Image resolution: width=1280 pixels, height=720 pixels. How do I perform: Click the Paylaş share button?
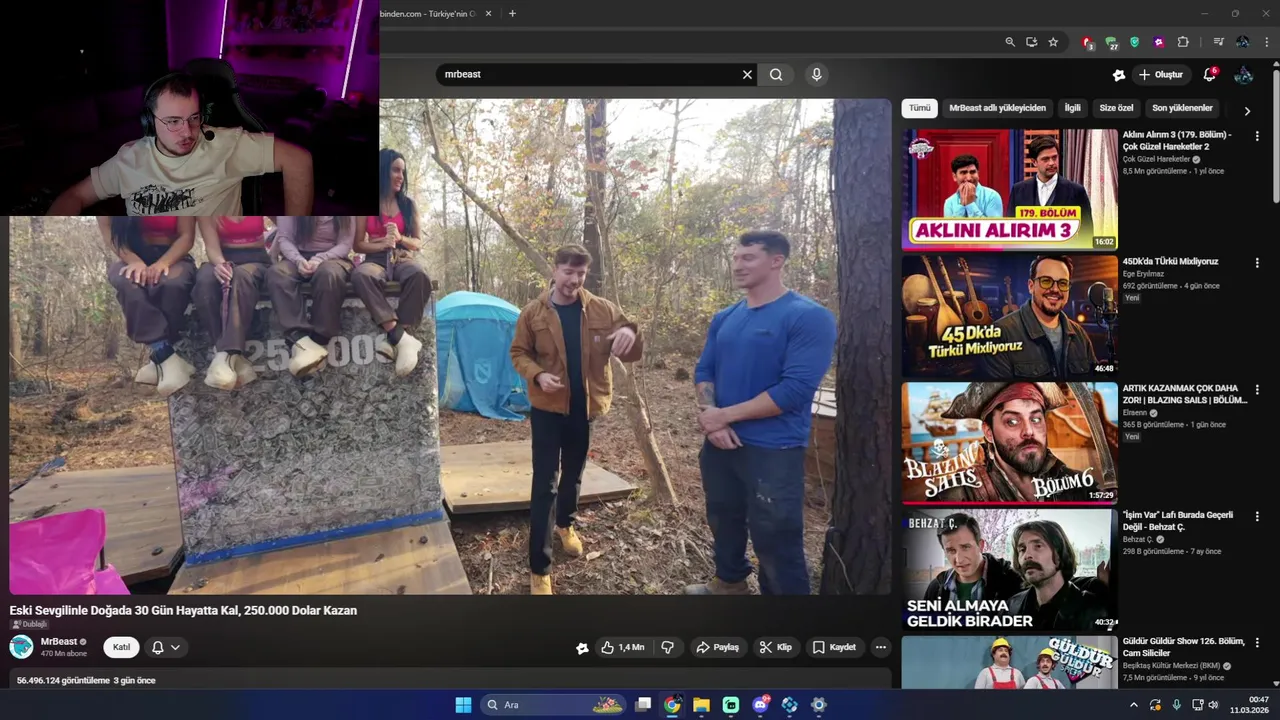717,647
